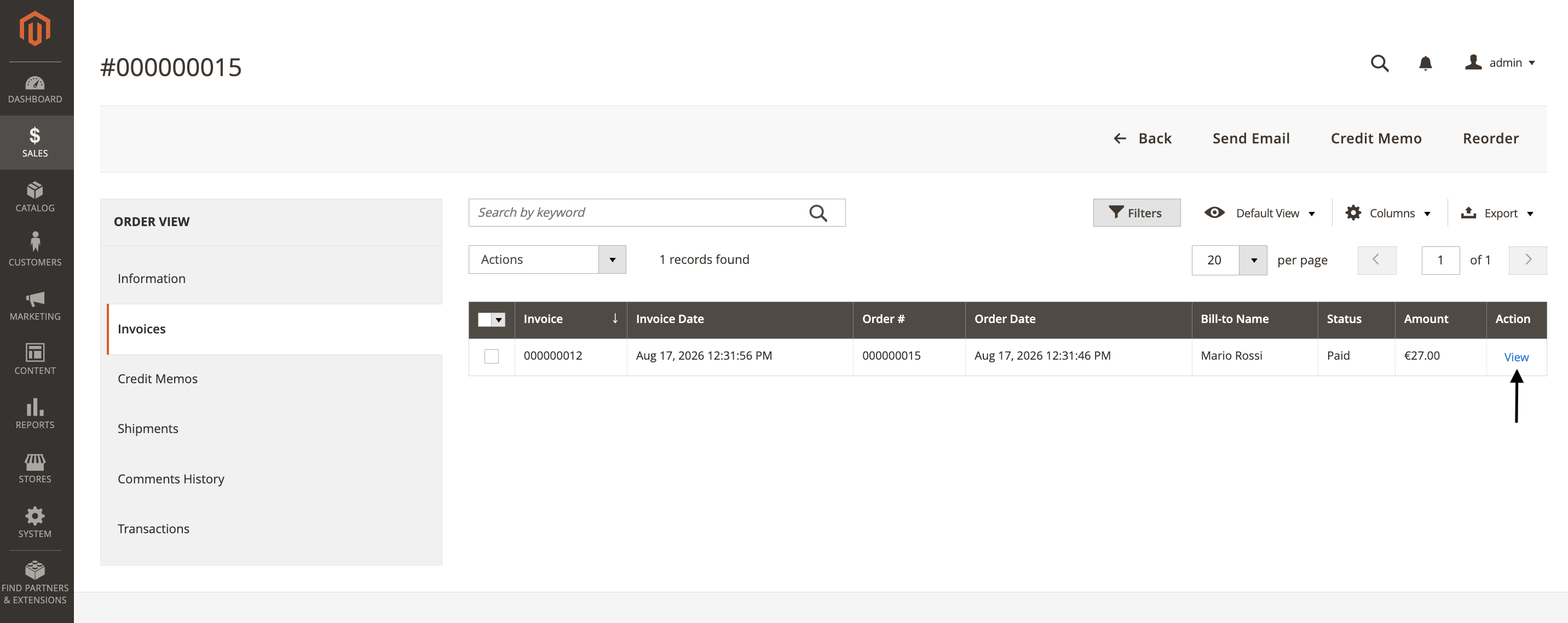Click the notifications bell icon

click(x=1425, y=64)
